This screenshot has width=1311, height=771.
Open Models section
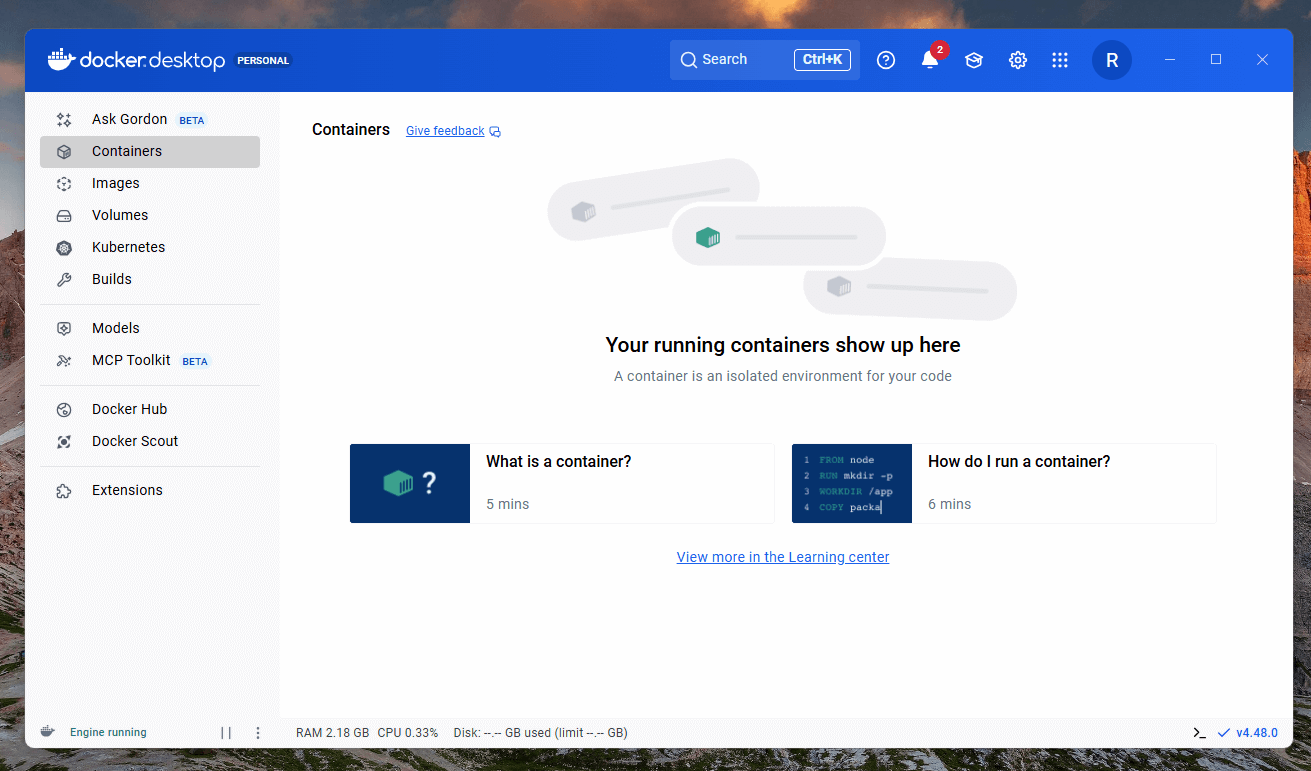coord(150,328)
